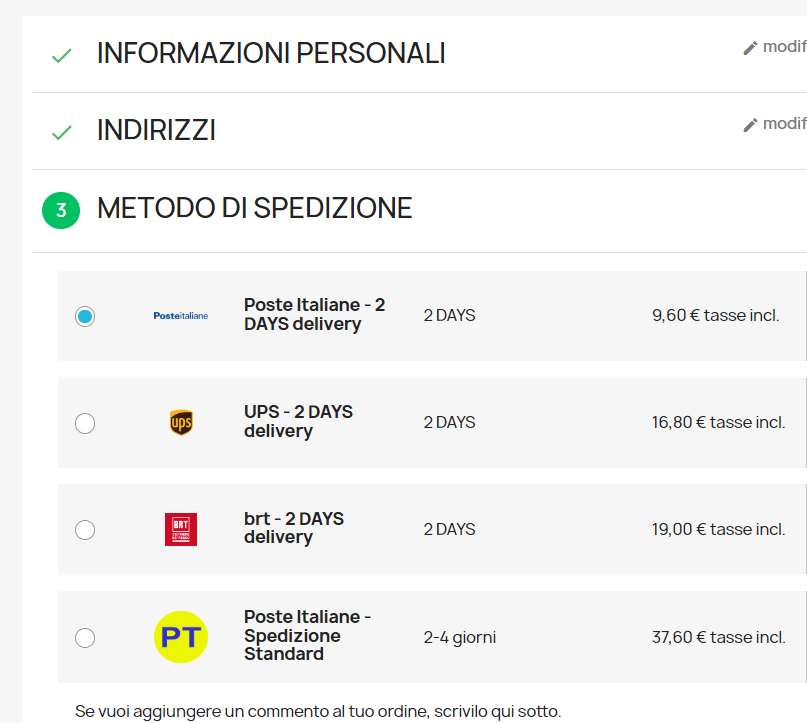Viewport: 807px width, 723px height.
Task: Collapse the Metodo di Spedizione heading
Action: [254, 209]
